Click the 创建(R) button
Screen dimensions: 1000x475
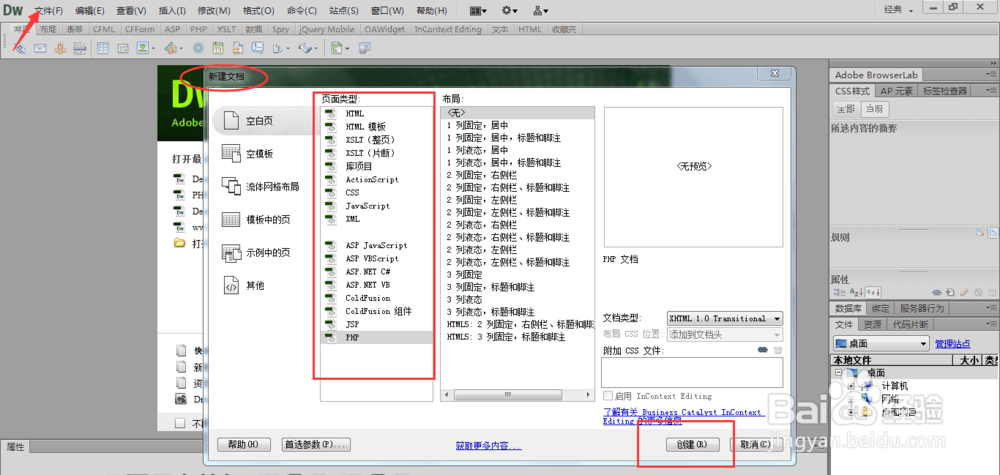693,444
